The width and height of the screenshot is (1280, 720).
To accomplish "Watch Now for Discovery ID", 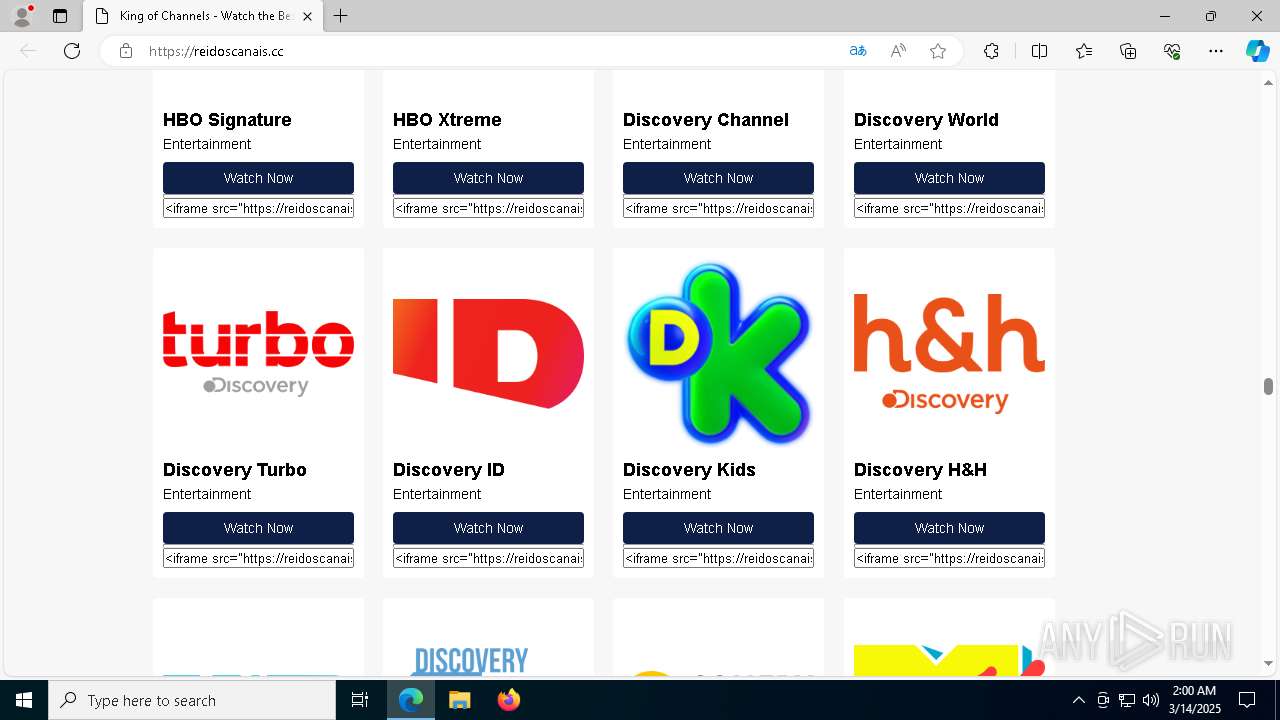I will point(488,528).
